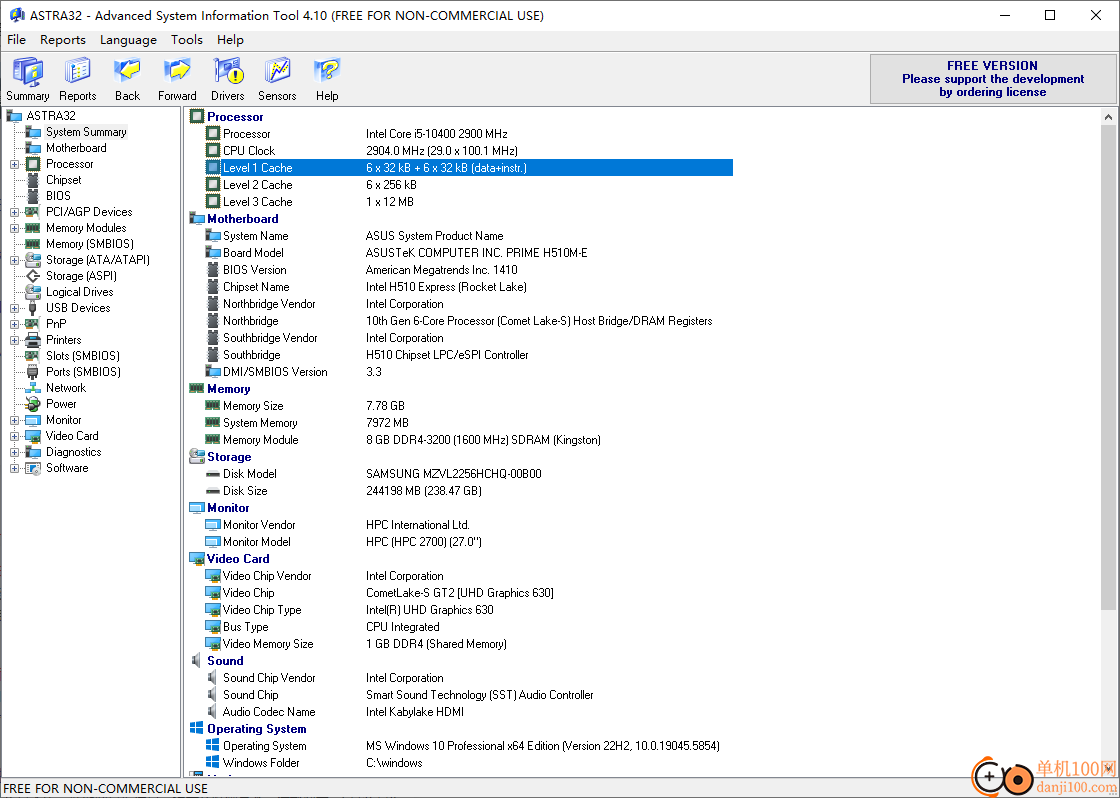Select the Memory Module row
The image size is (1120, 798).
tap(469, 440)
